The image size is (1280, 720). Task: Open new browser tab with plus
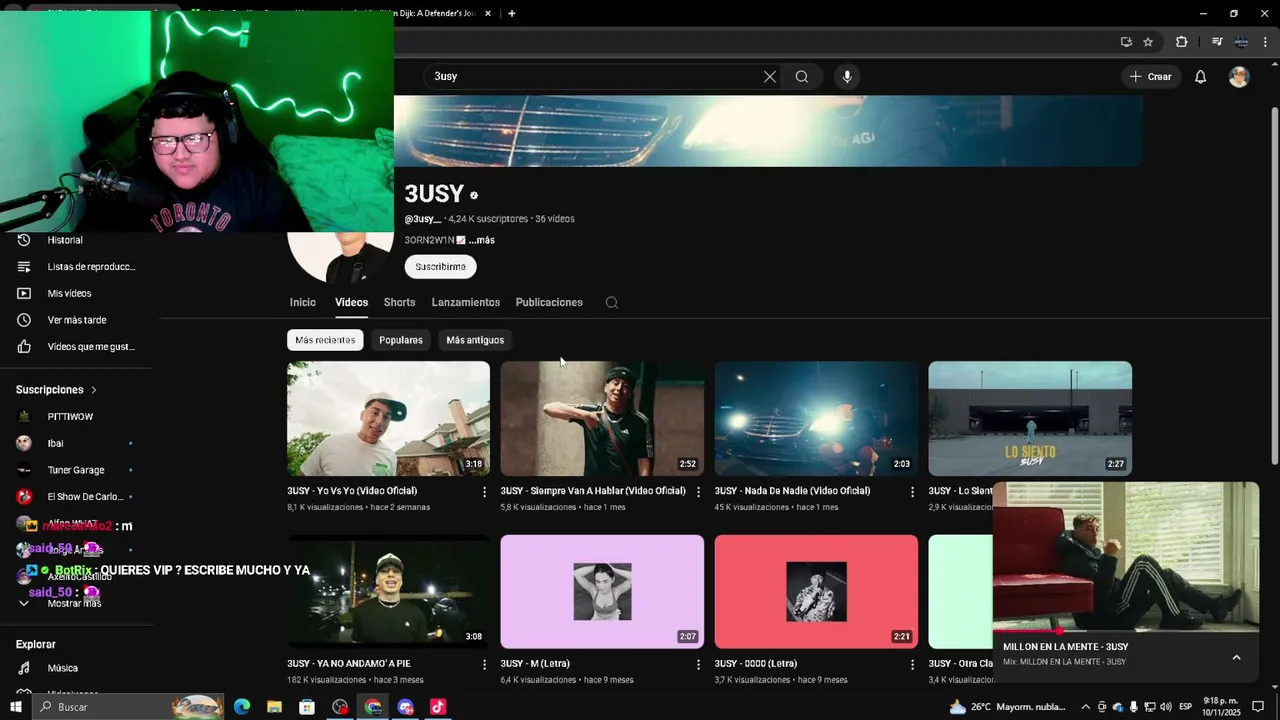coord(511,14)
